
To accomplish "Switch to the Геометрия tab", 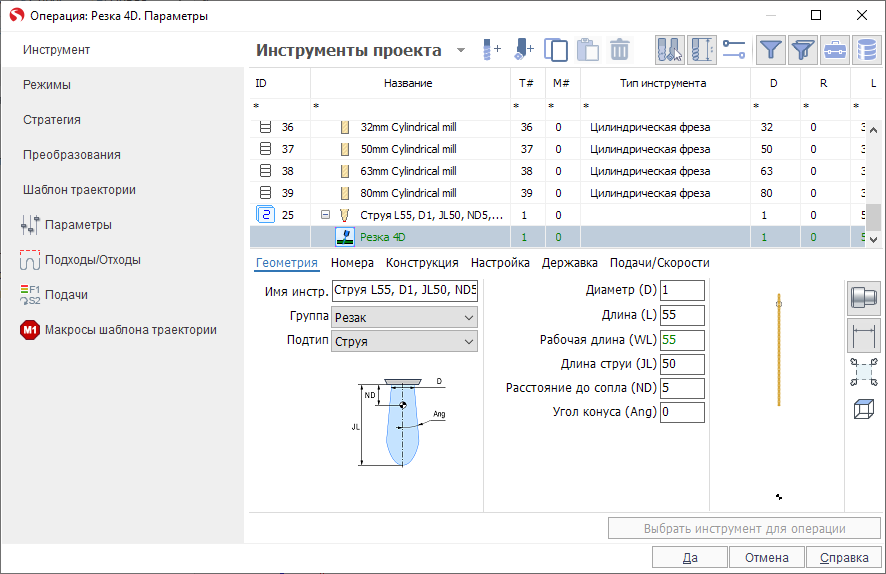I will [286, 263].
